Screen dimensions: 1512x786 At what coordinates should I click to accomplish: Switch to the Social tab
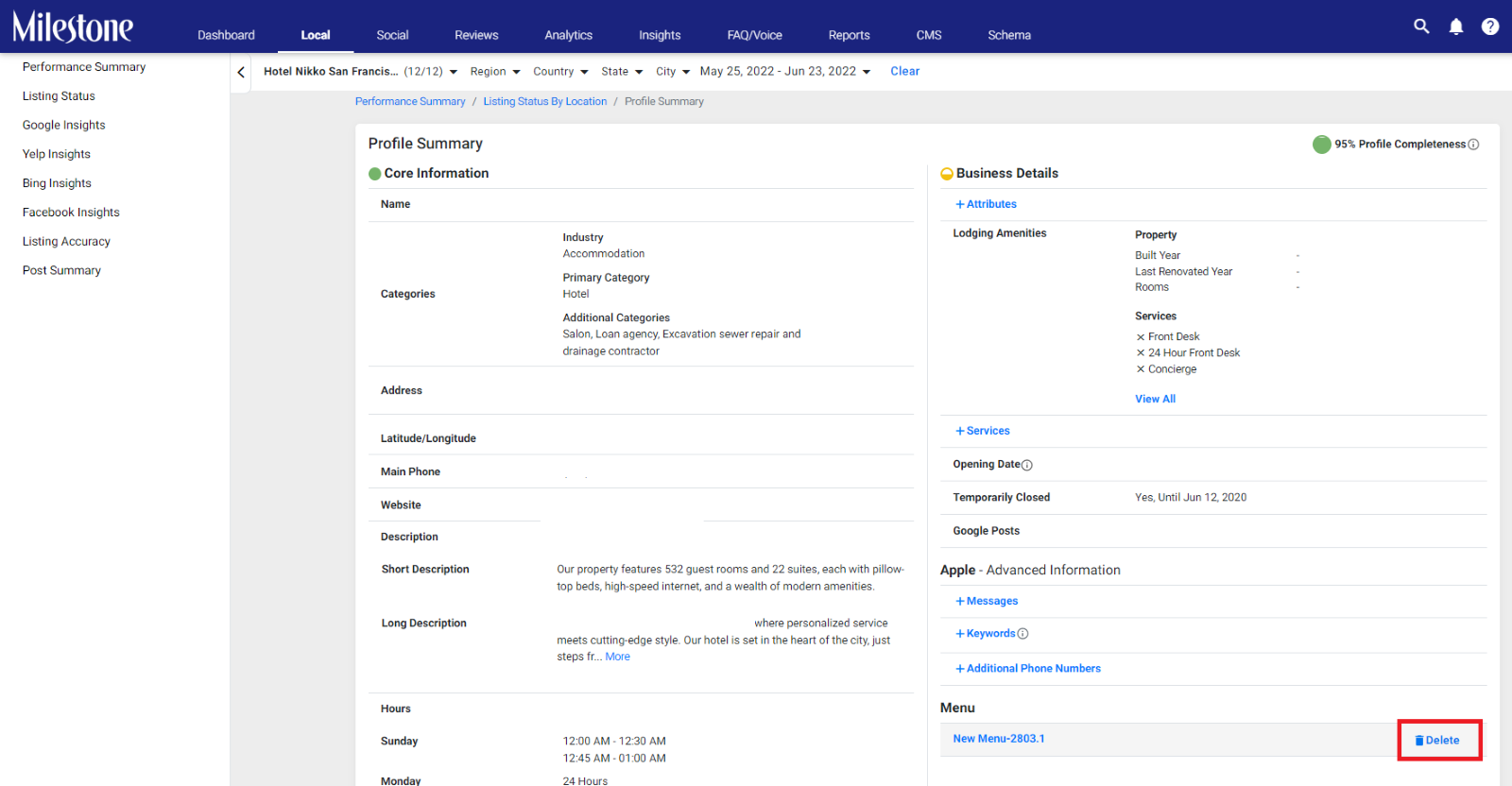tap(392, 35)
